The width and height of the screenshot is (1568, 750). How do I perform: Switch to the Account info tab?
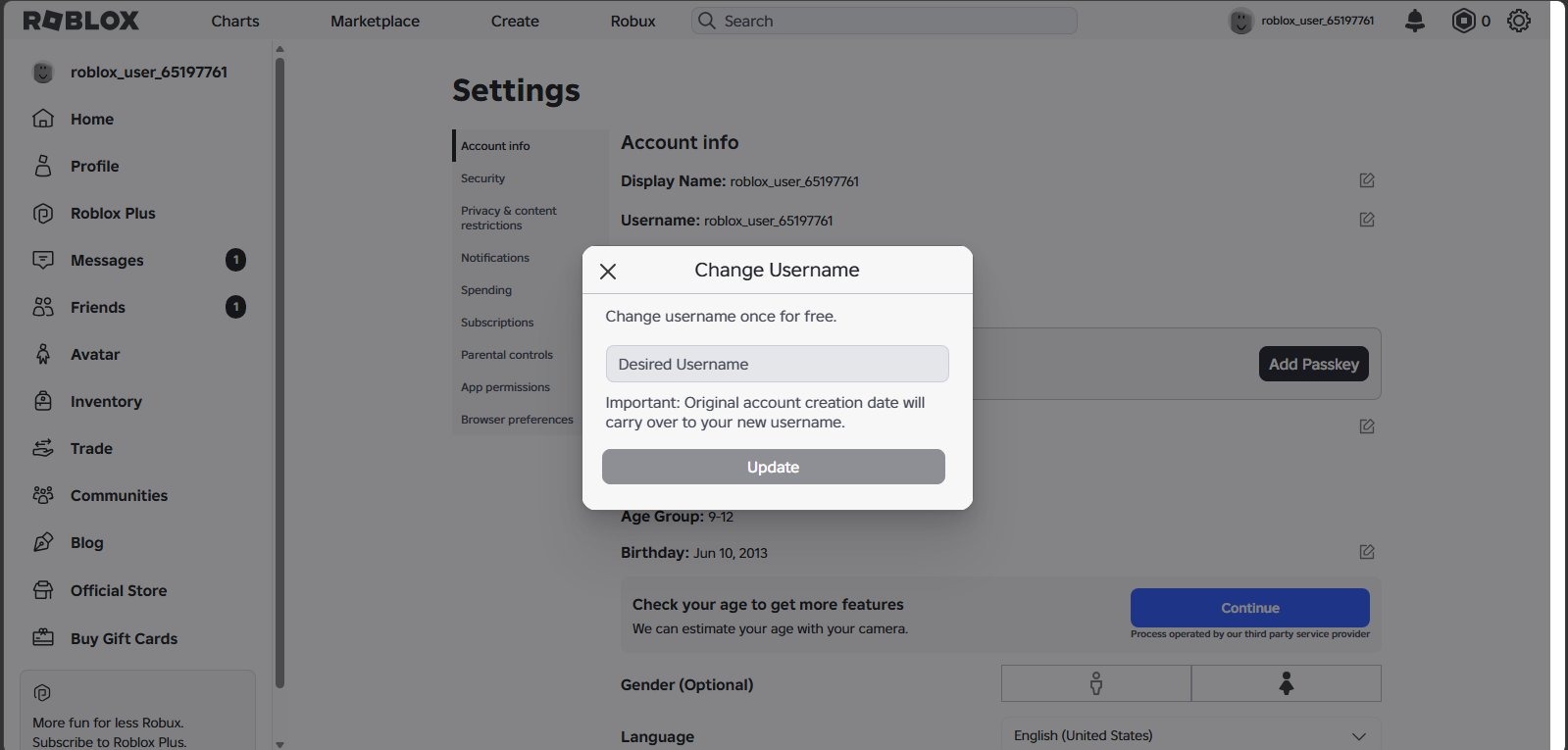531,146
